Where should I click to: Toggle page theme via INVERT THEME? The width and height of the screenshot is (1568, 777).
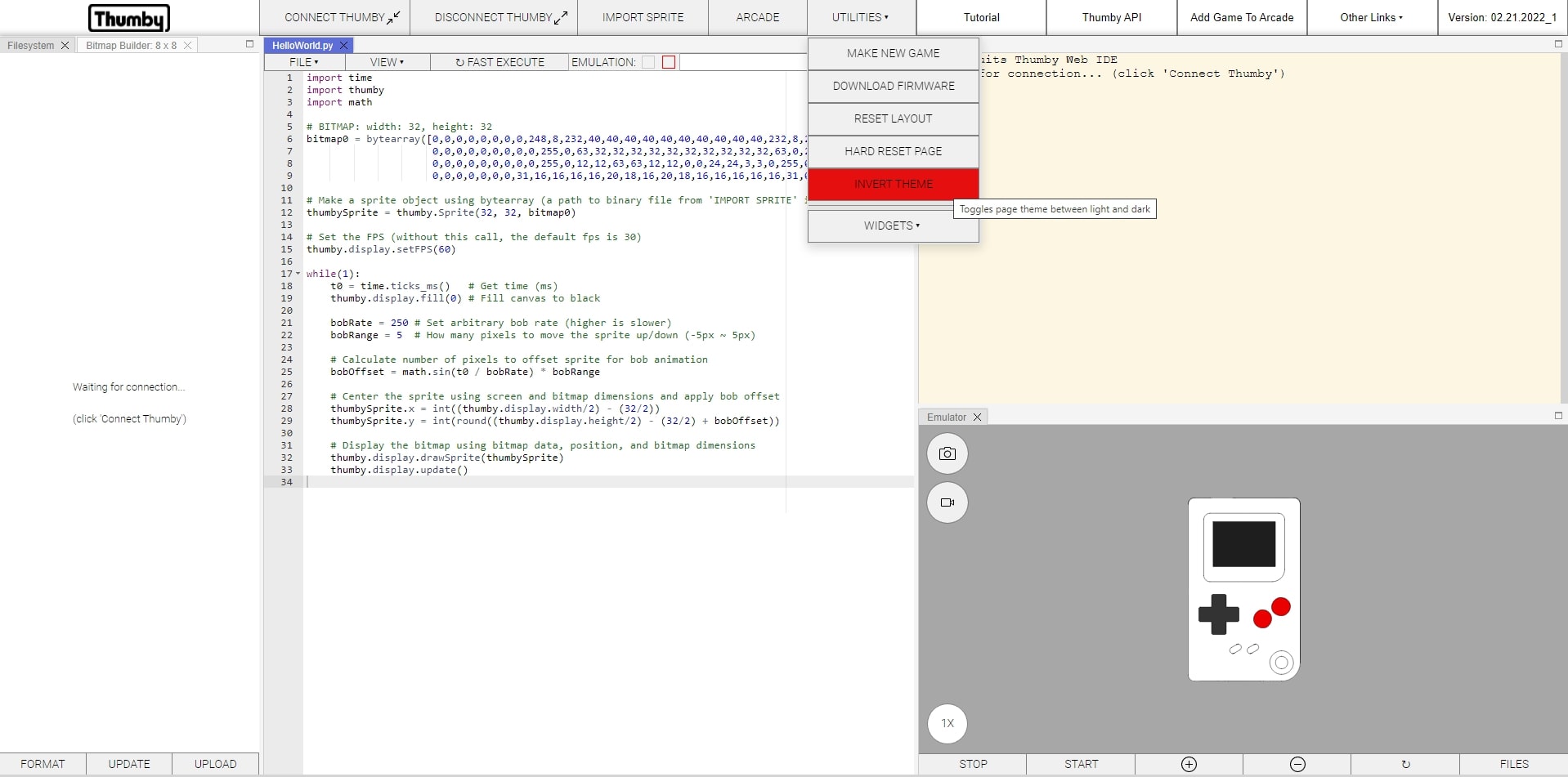(x=893, y=184)
